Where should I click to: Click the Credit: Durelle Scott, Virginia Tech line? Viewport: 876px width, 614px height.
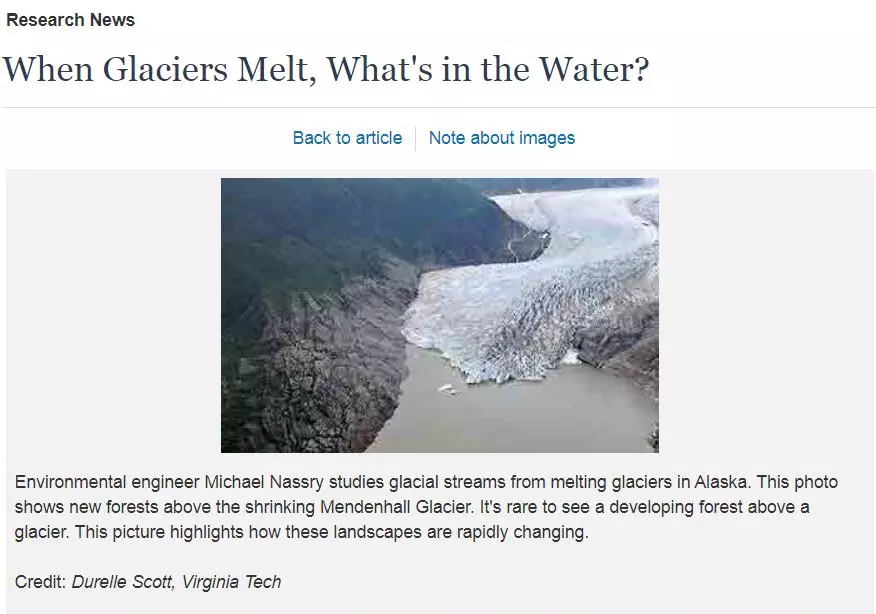[147, 582]
